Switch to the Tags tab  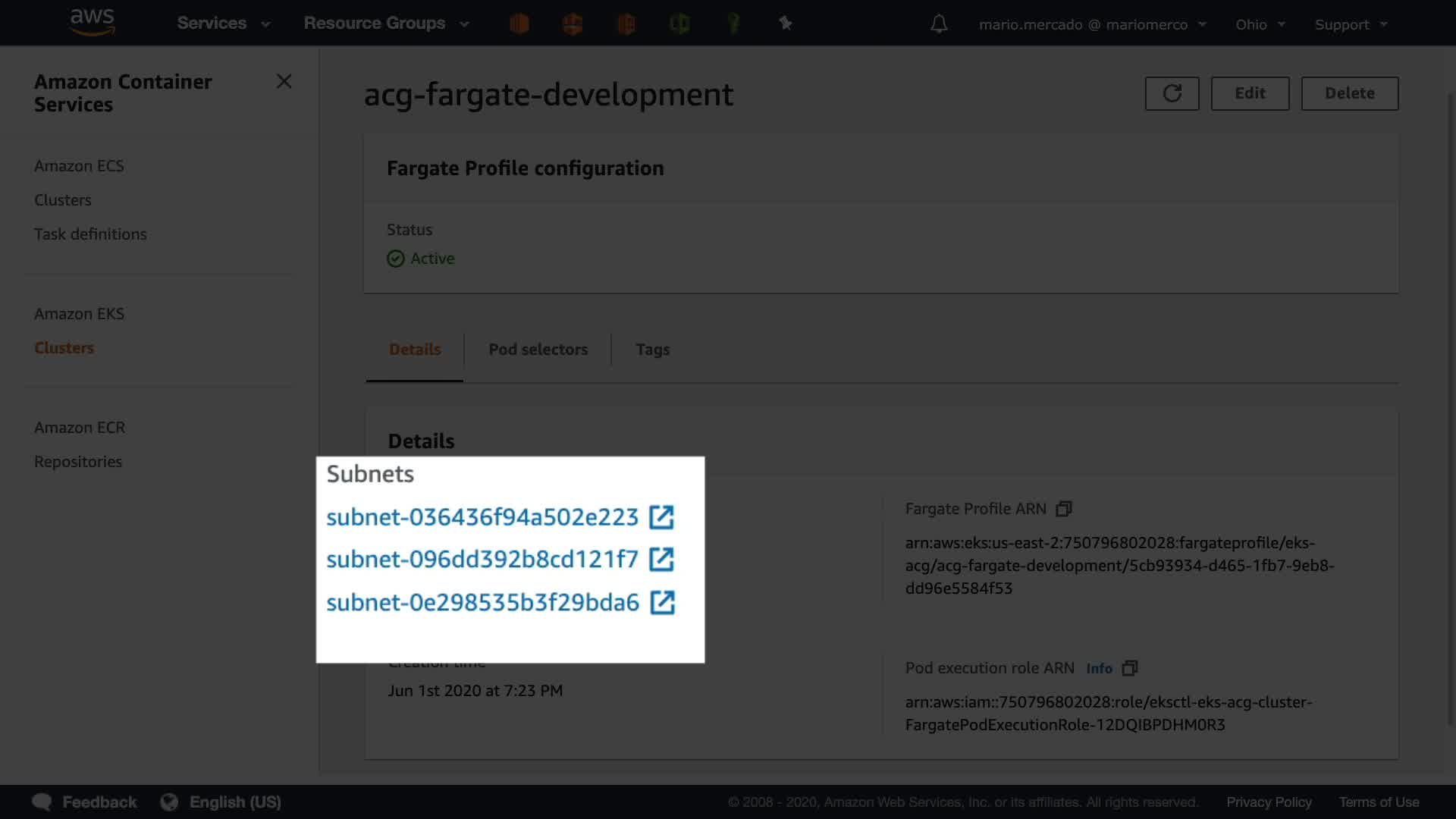[x=652, y=350]
